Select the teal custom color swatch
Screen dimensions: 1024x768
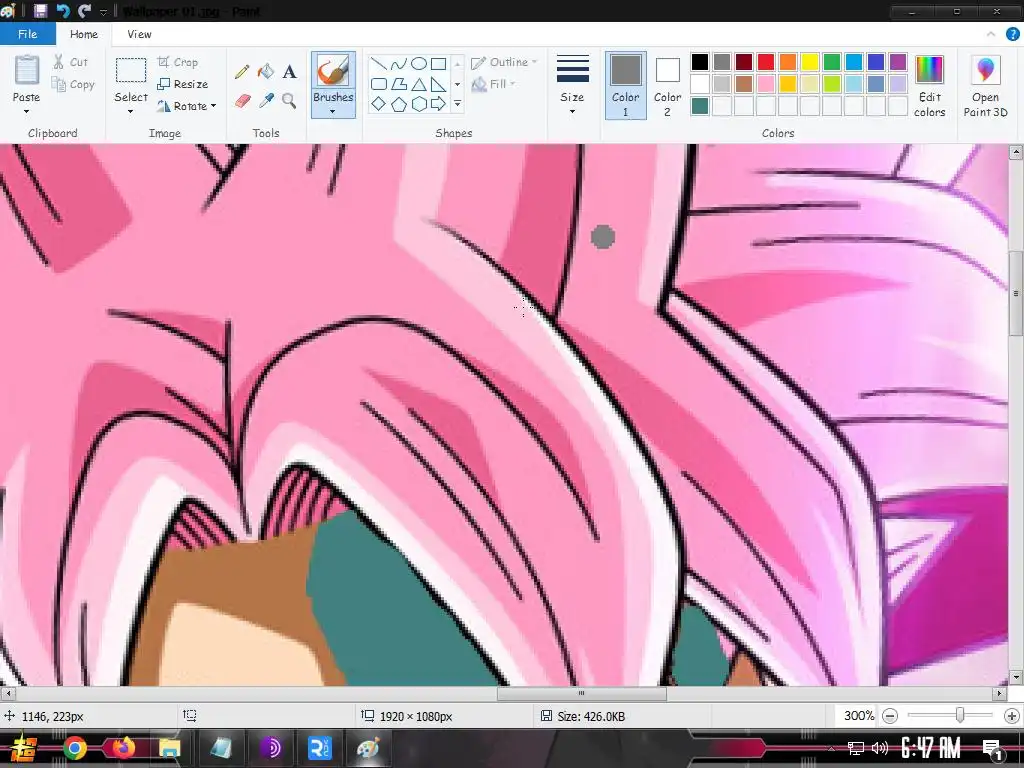click(x=699, y=106)
